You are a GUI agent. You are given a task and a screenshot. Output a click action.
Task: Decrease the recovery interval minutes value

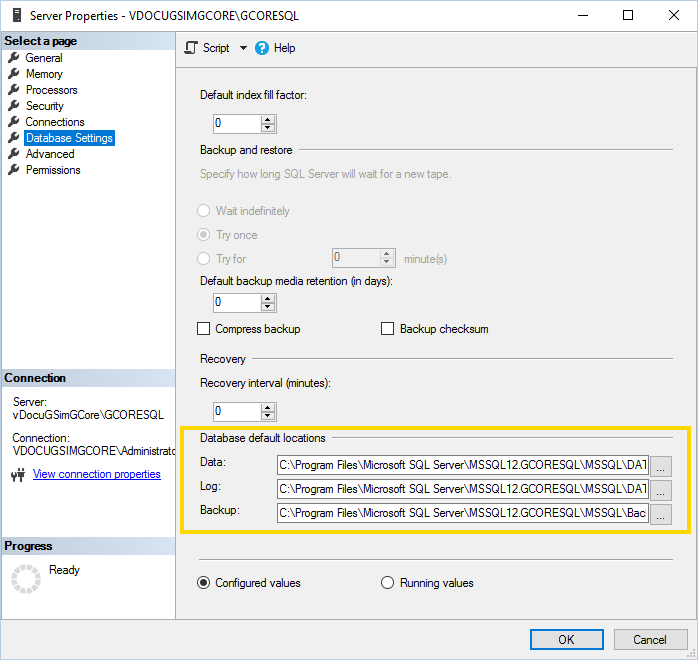[x=268, y=416]
